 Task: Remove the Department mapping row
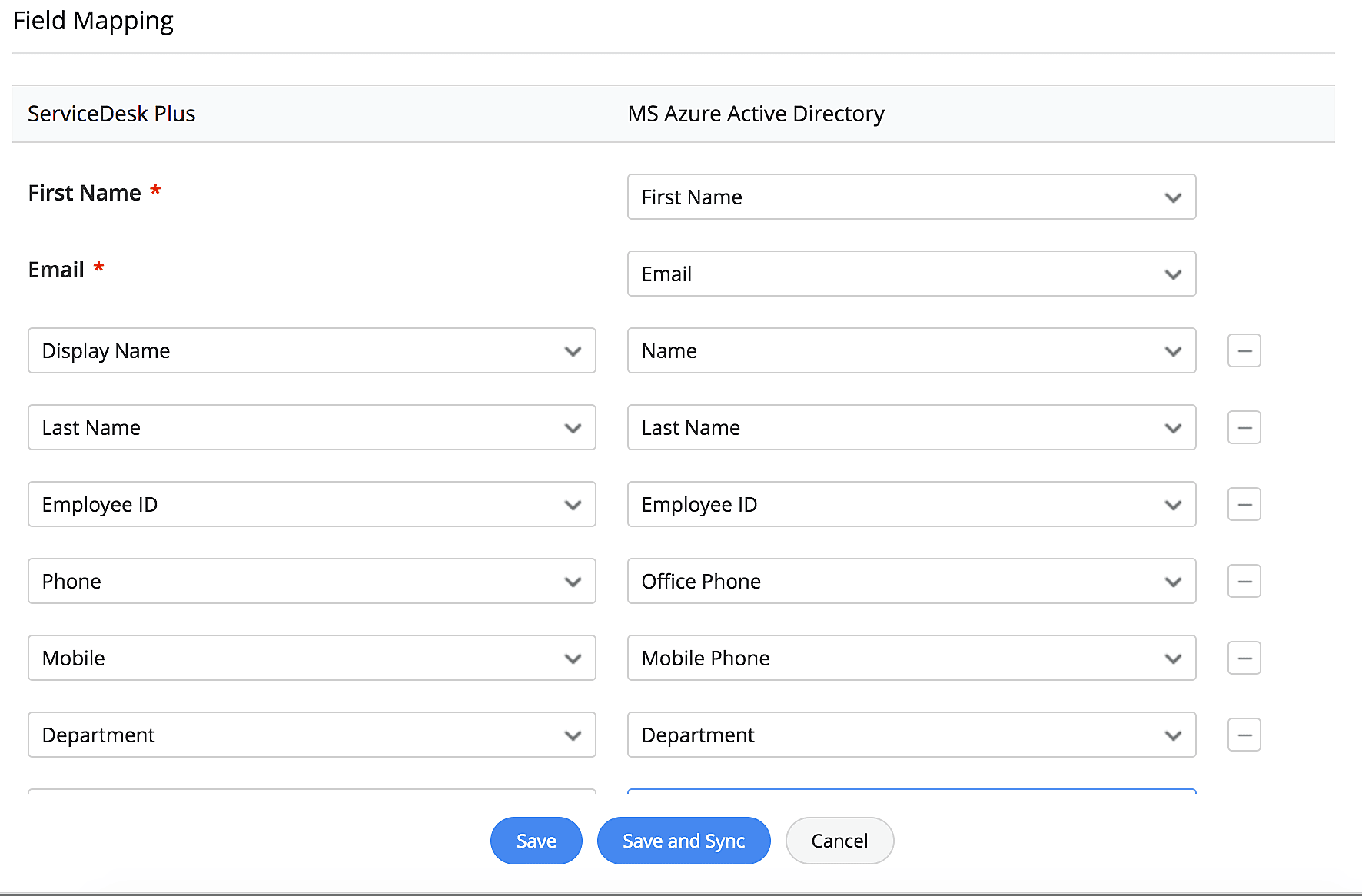click(1244, 735)
